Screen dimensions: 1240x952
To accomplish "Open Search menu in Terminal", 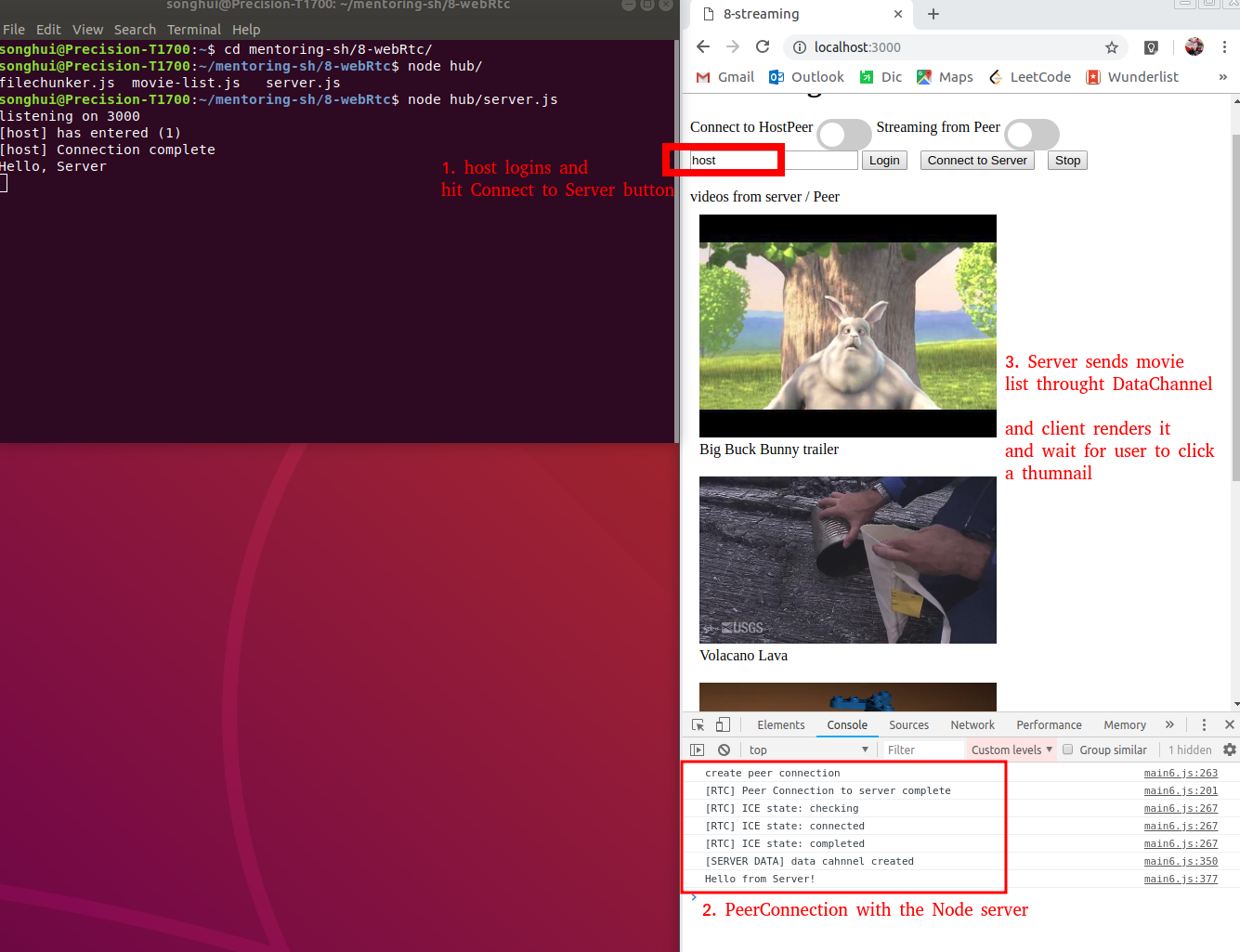I will (135, 30).
